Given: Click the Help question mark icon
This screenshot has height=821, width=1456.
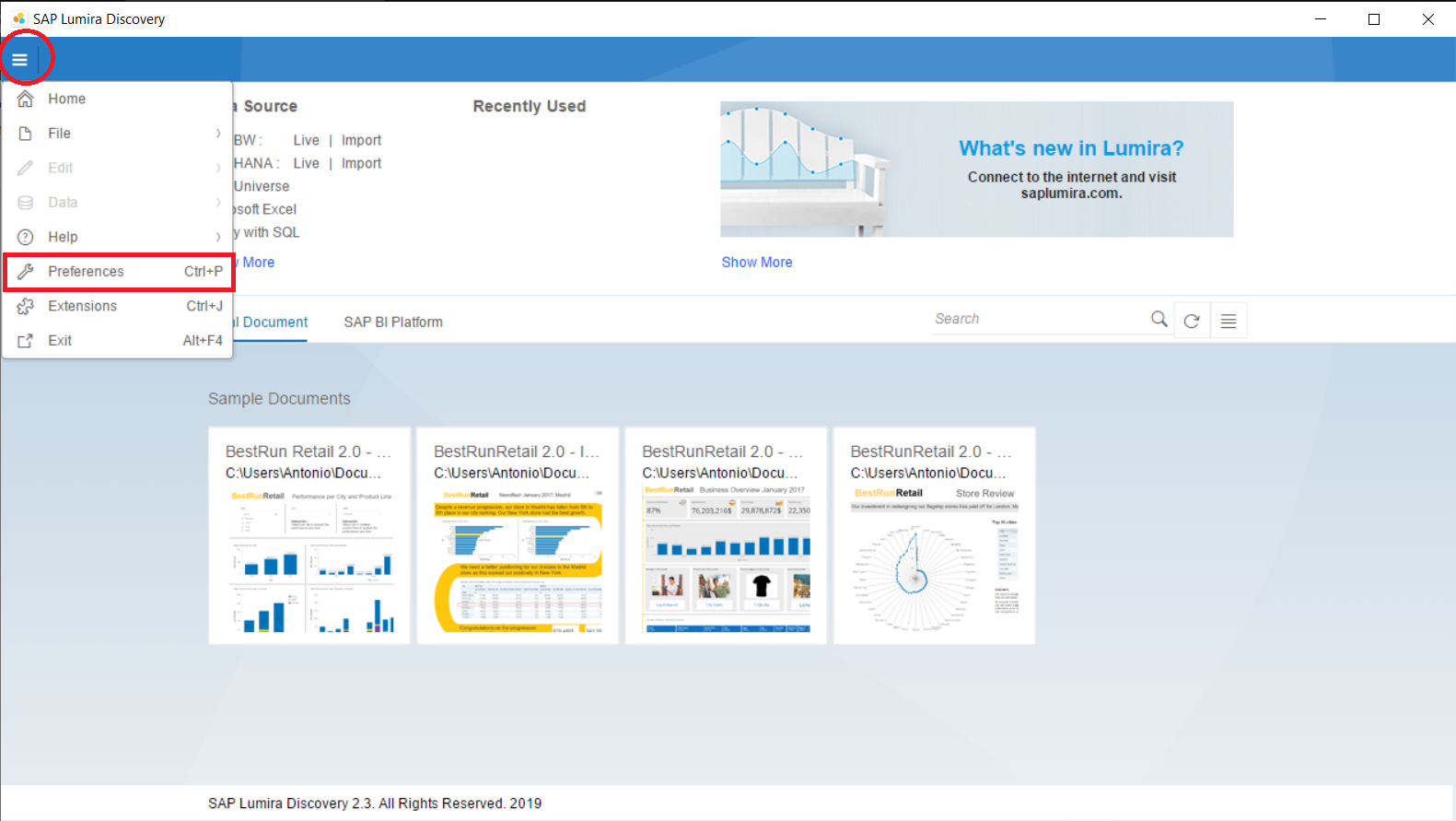Looking at the screenshot, I should click(26, 237).
